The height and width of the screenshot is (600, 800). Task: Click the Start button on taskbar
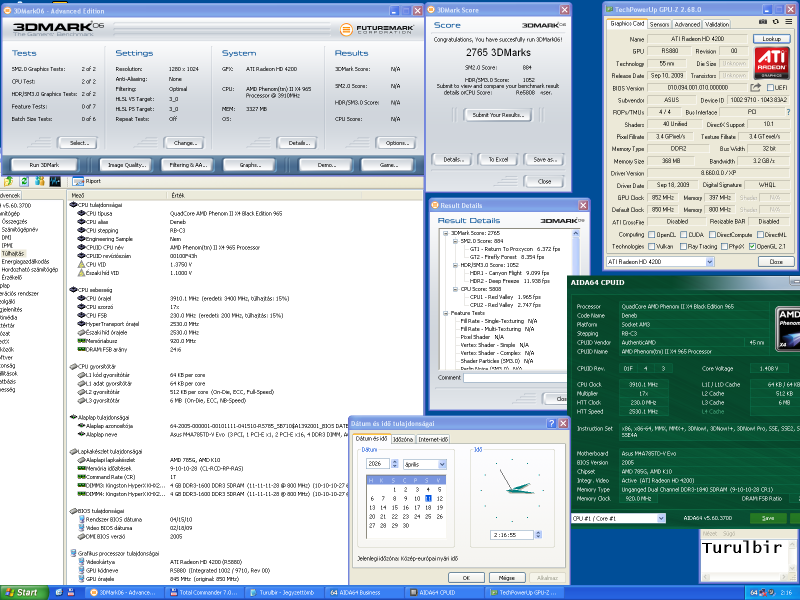point(21,592)
